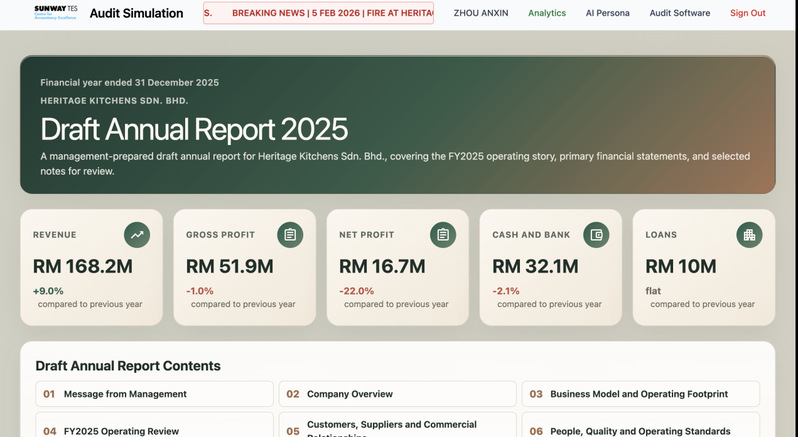The width and height of the screenshot is (798, 437).
Task: Click the Net Profit clipboard icon
Action: coord(443,235)
